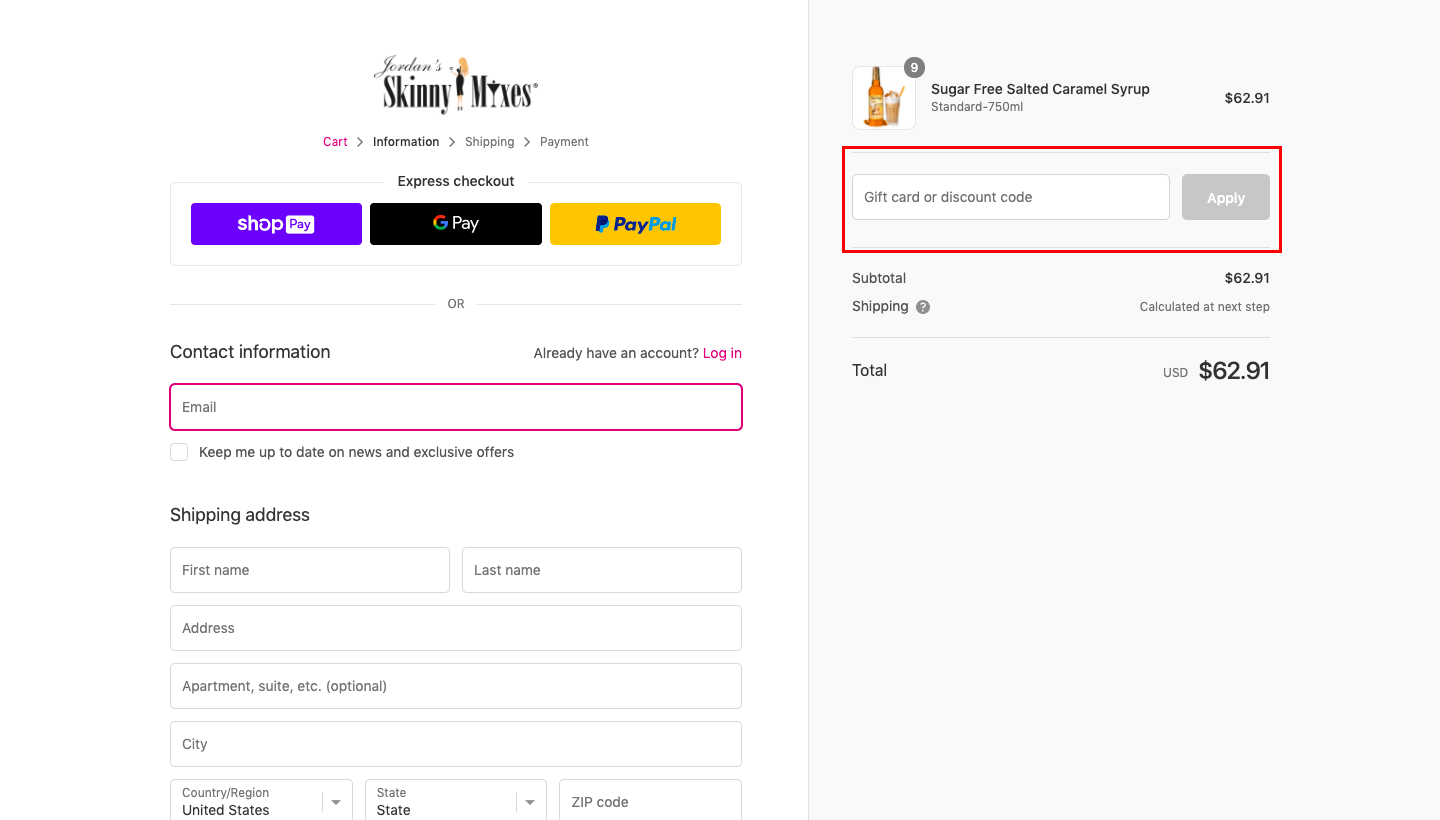The width and height of the screenshot is (1440, 820).
Task: Focus the Apartment, suite, etc. field
Action: 456,686
